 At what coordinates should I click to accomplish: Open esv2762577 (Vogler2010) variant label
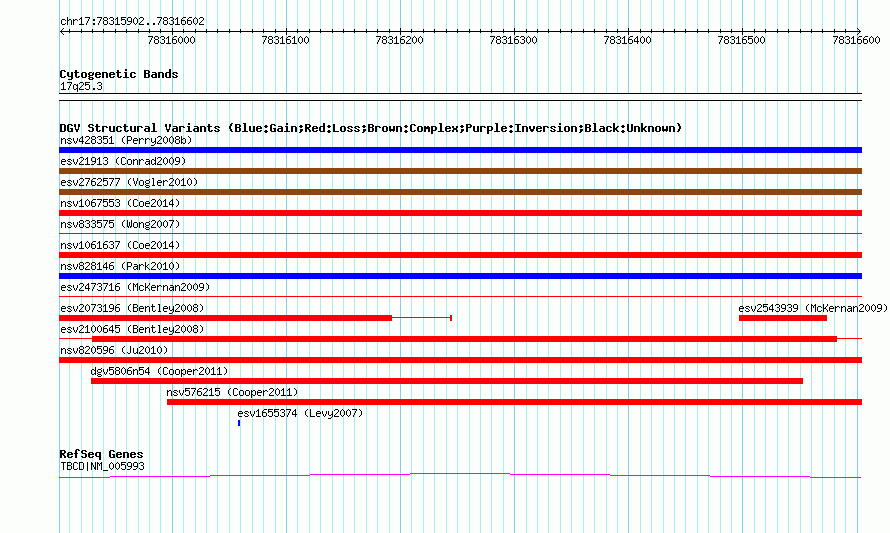129,182
